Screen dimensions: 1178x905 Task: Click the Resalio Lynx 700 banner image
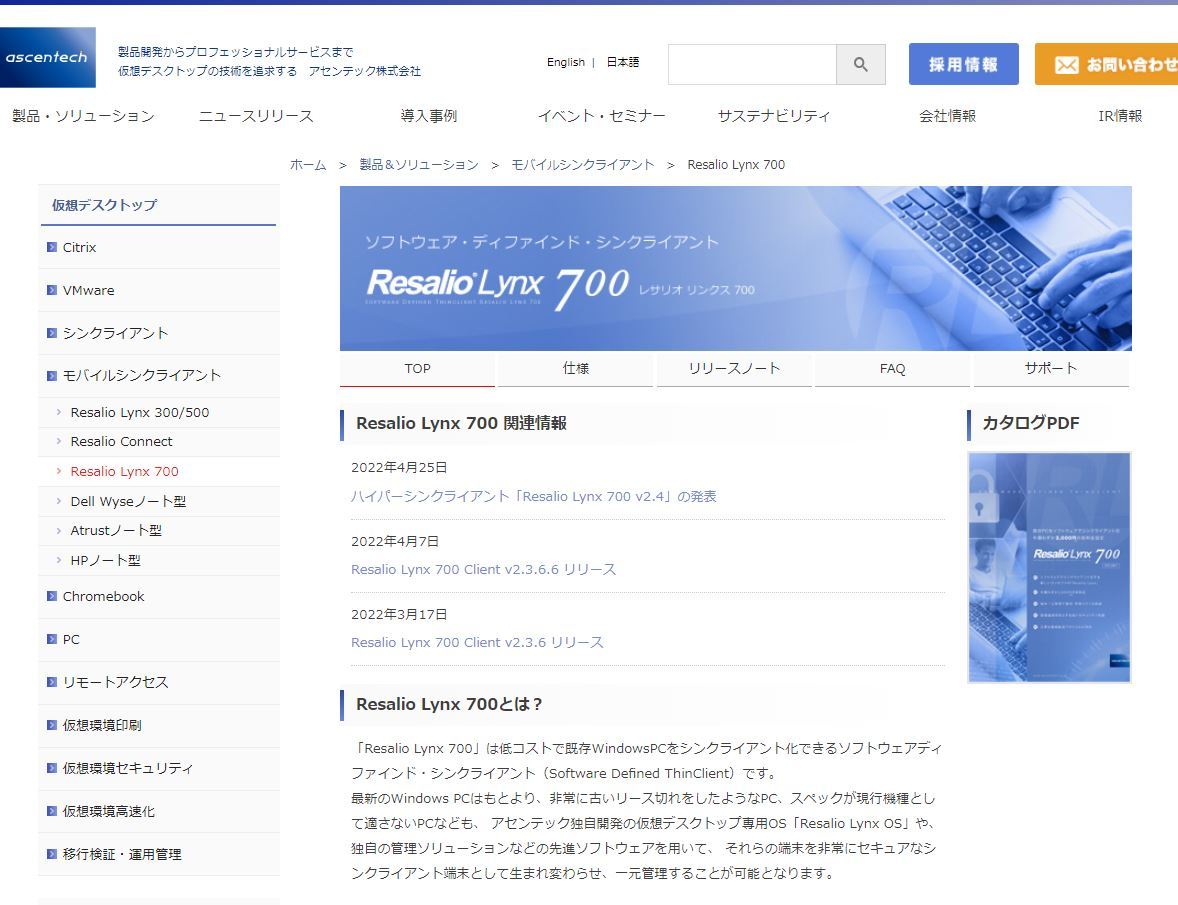click(735, 268)
